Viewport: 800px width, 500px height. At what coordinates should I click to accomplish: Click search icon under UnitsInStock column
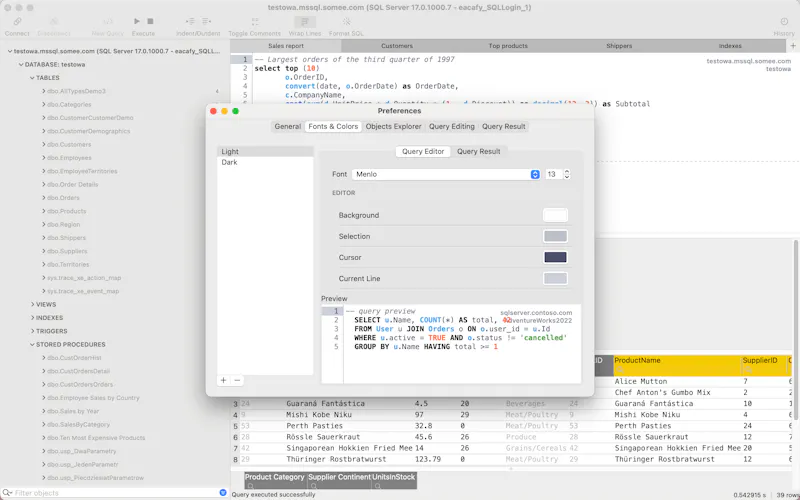pyautogui.click(x=378, y=486)
